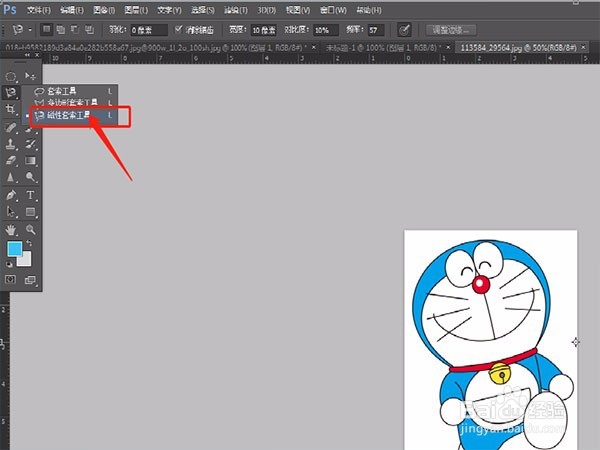Select the Hand tool
The width and height of the screenshot is (600, 450).
(x=11, y=230)
